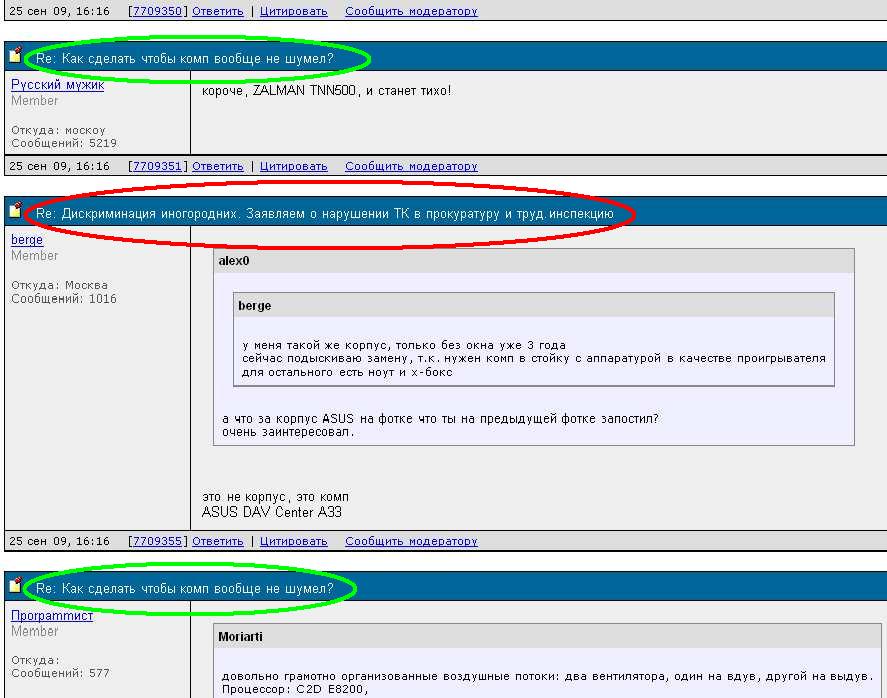Quote post 7709351 with Цитировать
887x698 pixels.
tap(293, 166)
